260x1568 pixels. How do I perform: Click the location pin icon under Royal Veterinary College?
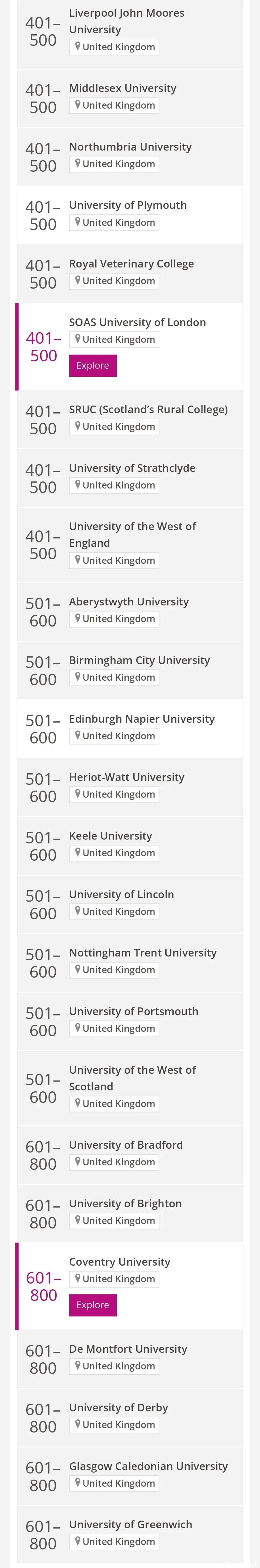78,281
